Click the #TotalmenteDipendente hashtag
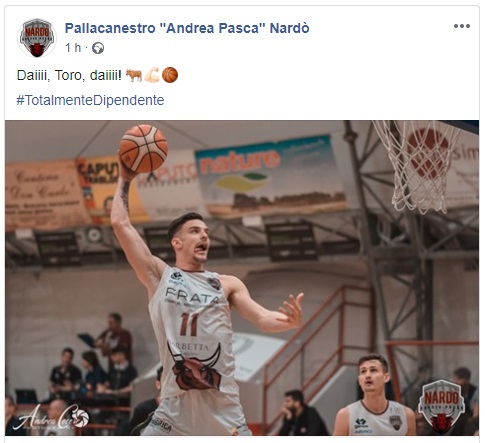Image resolution: width=485 pixels, height=443 pixels. pos(90,100)
